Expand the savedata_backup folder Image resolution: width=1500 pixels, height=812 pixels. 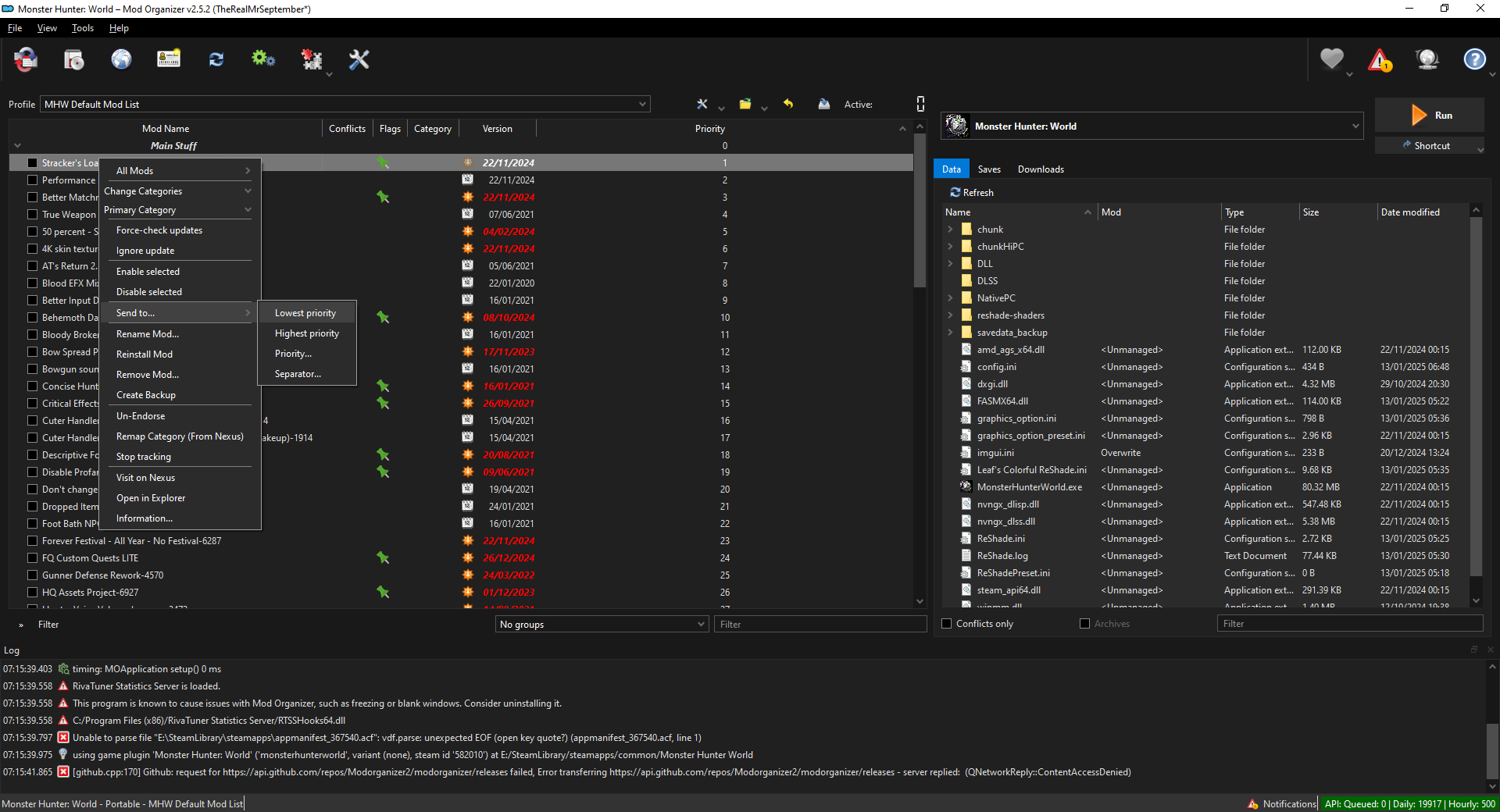point(950,332)
